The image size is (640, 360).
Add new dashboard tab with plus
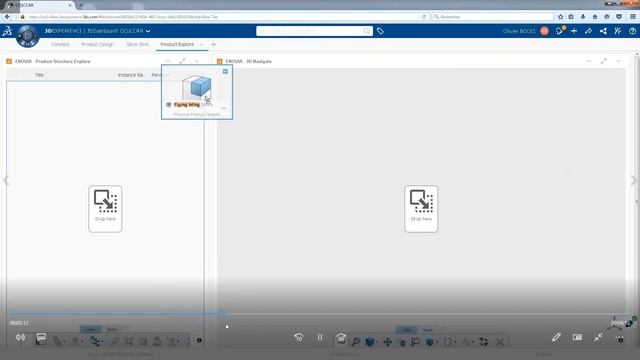213,44
